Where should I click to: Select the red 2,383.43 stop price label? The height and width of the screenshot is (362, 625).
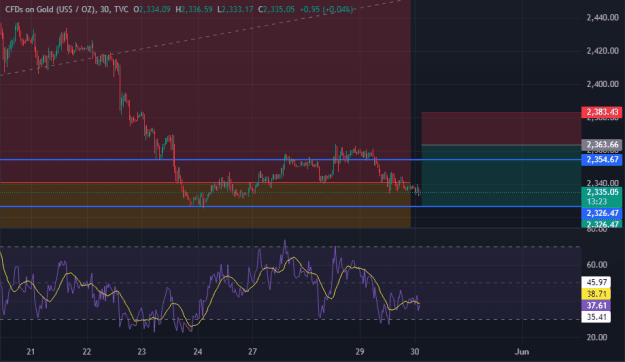click(601, 112)
